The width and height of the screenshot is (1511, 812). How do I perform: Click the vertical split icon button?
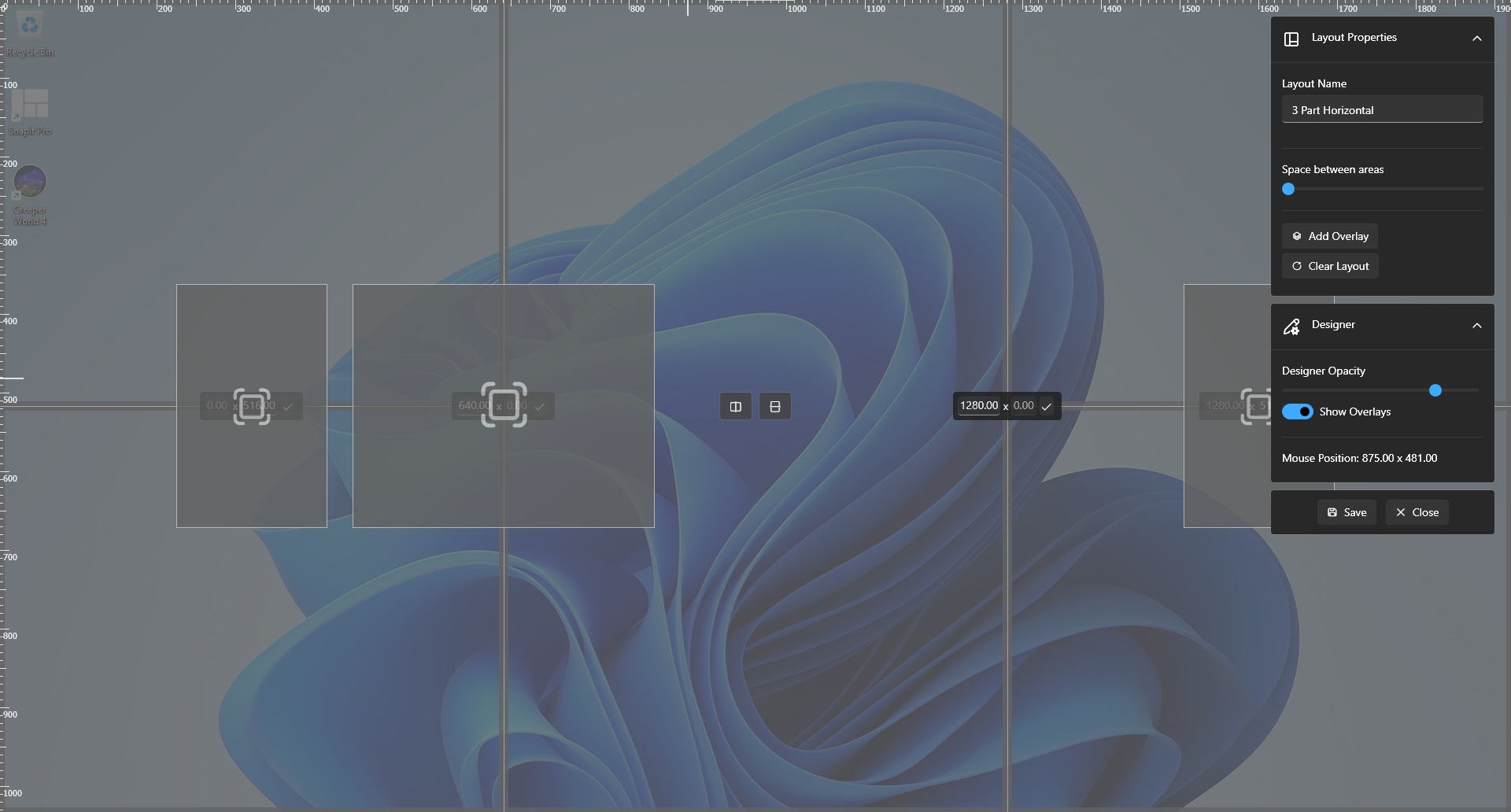coord(736,407)
